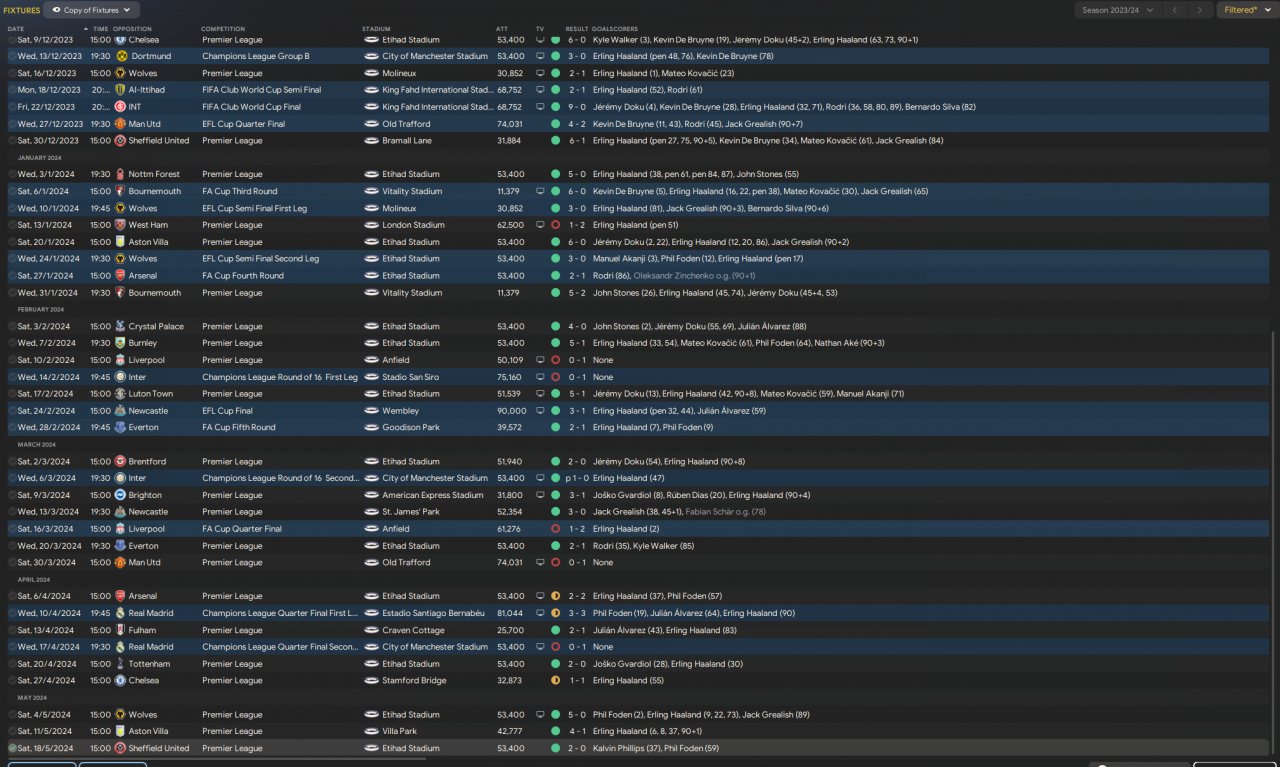Go to the previous season arrow
This screenshot has height=767, width=1280.
(x=1175, y=10)
